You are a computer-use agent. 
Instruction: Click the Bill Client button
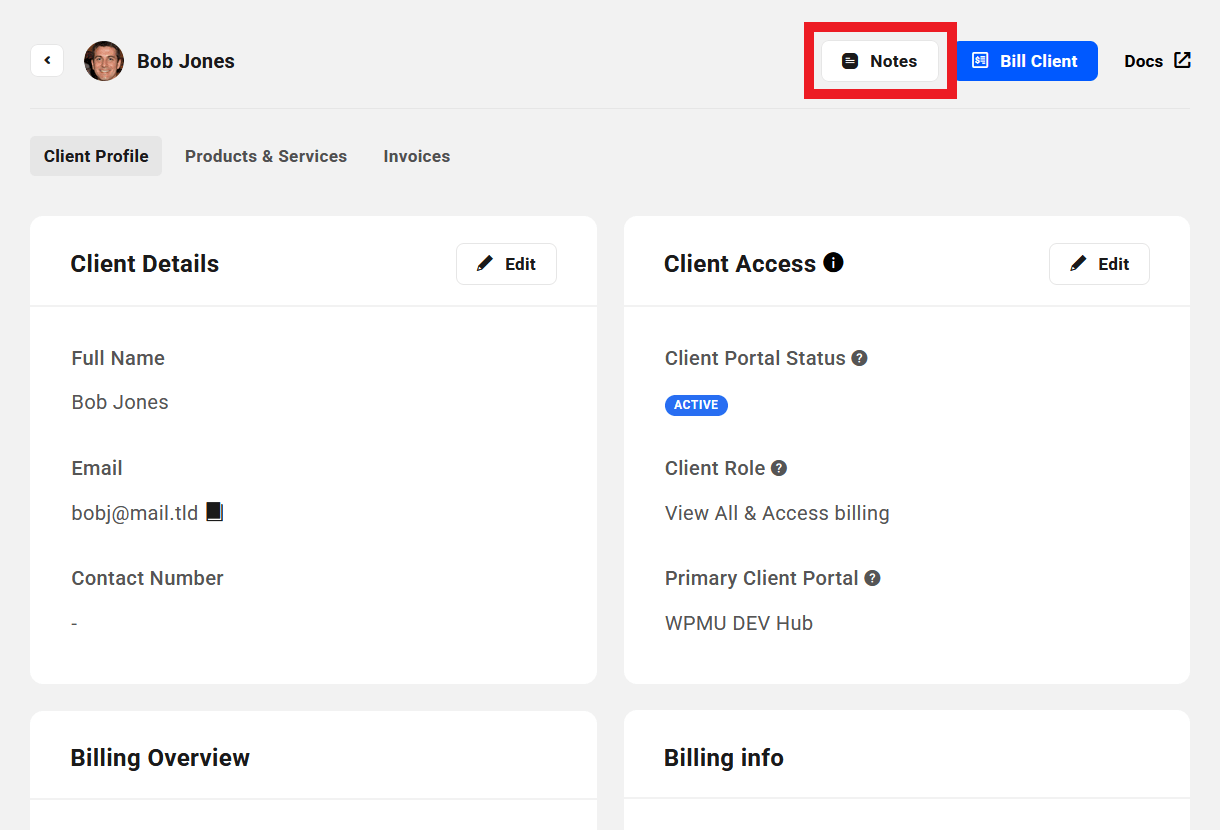(1027, 61)
